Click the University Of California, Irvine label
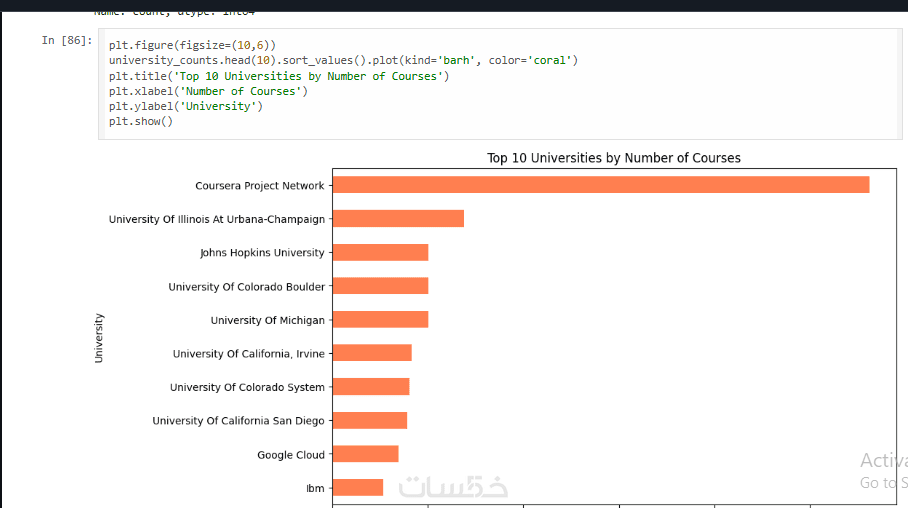Image resolution: width=908 pixels, height=508 pixels. pos(248,354)
